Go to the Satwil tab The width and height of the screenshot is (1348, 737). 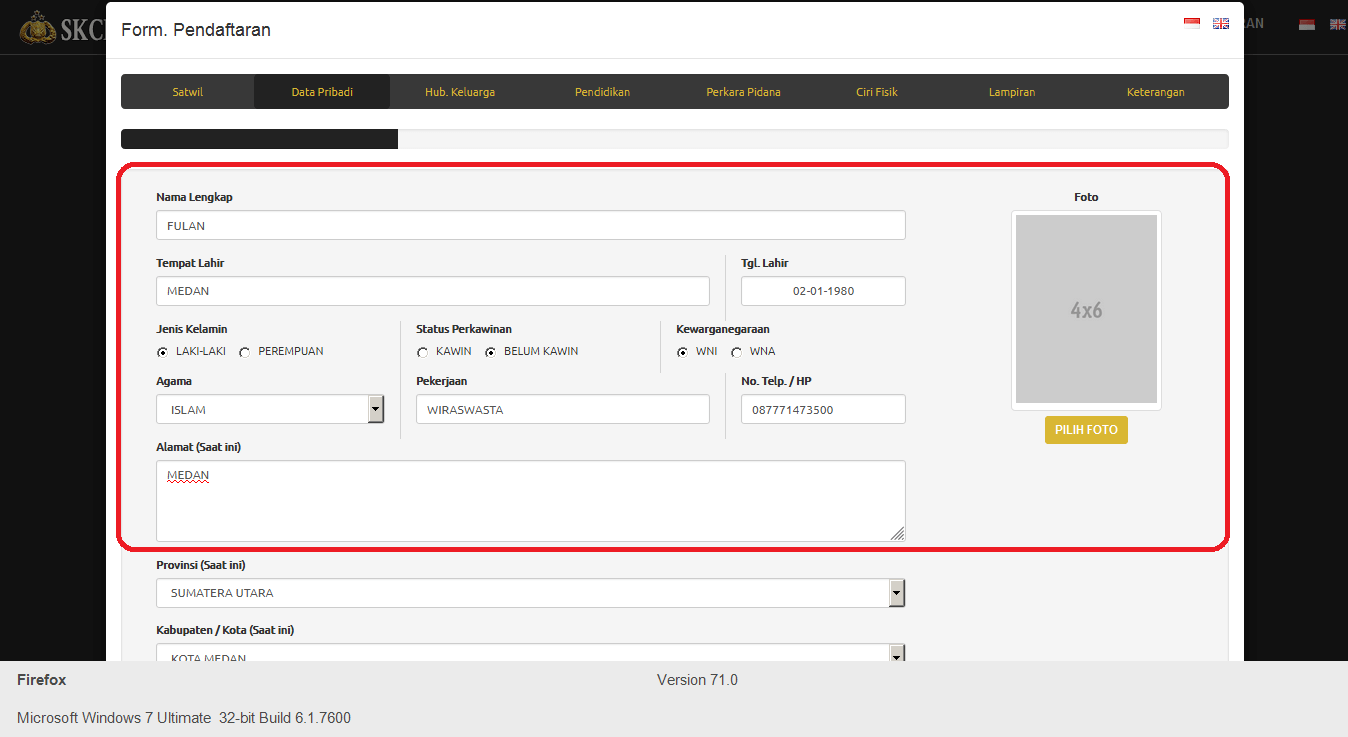pos(187,92)
